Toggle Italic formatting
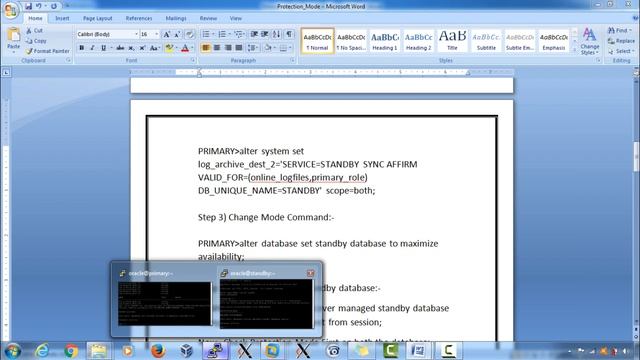The width and height of the screenshot is (640, 360). (x=93, y=48)
